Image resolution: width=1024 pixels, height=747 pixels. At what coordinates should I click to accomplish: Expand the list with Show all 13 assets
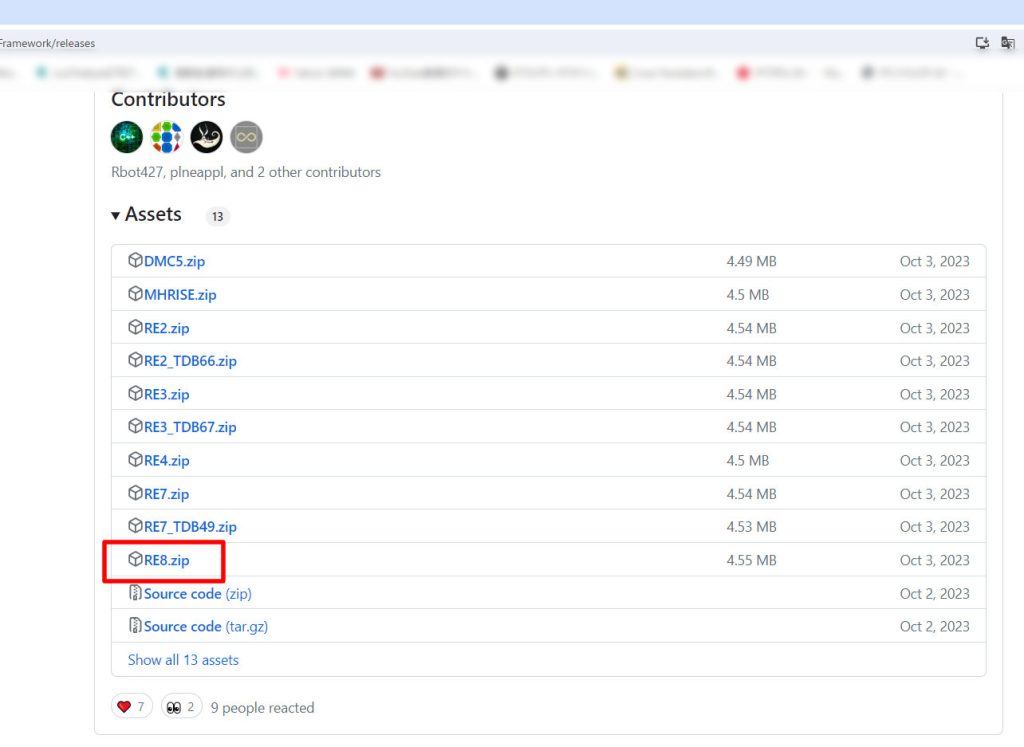(183, 660)
